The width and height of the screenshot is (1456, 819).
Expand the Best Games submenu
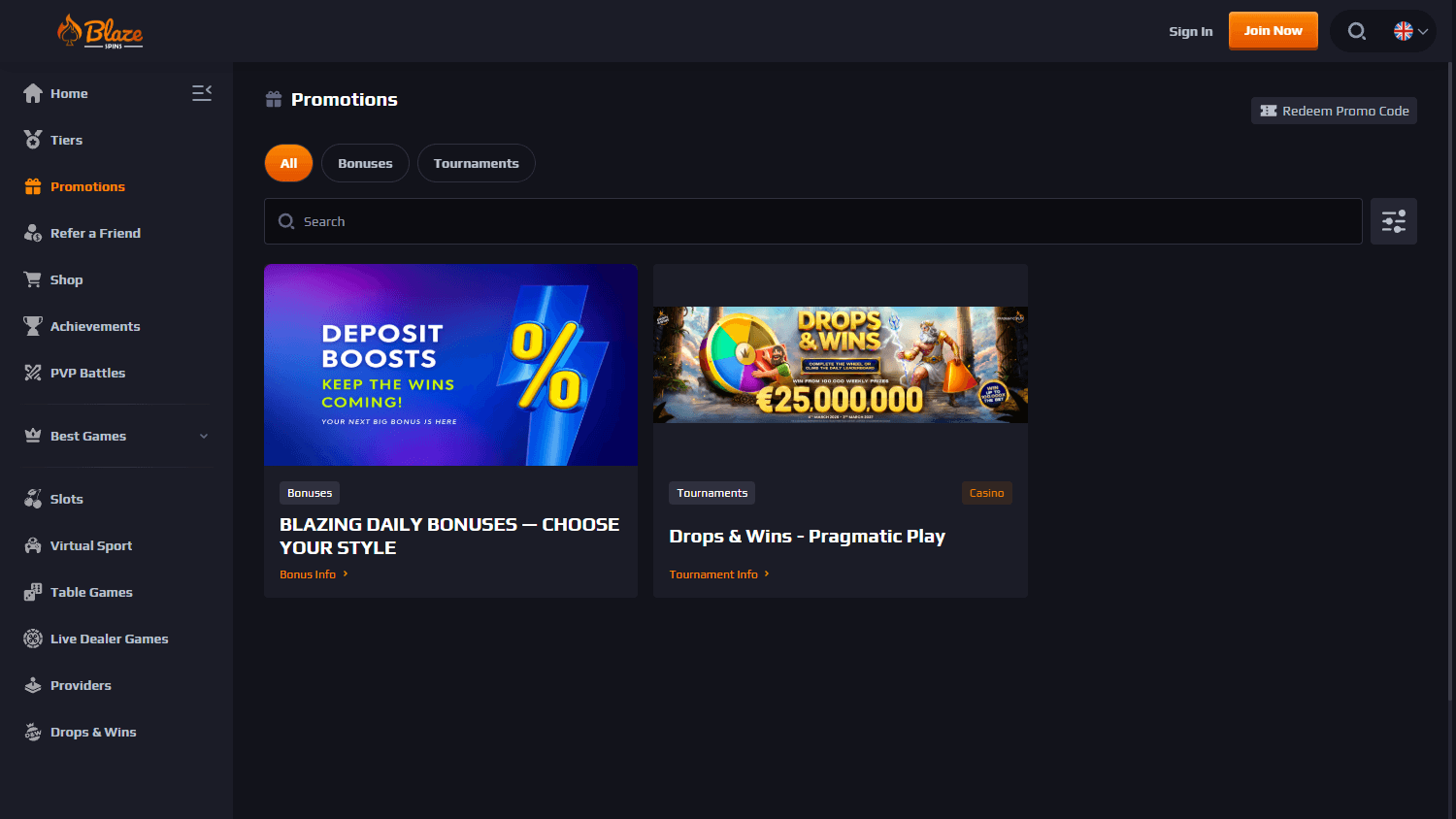pyautogui.click(x=204, y=436)
